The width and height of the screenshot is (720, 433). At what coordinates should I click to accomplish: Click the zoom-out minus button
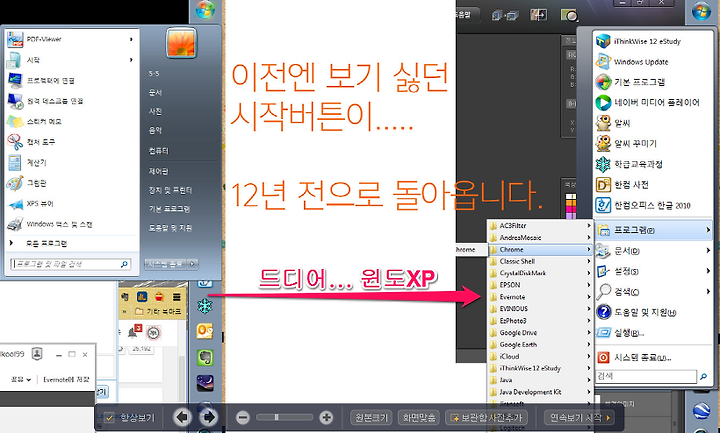(x=243, y=418)
